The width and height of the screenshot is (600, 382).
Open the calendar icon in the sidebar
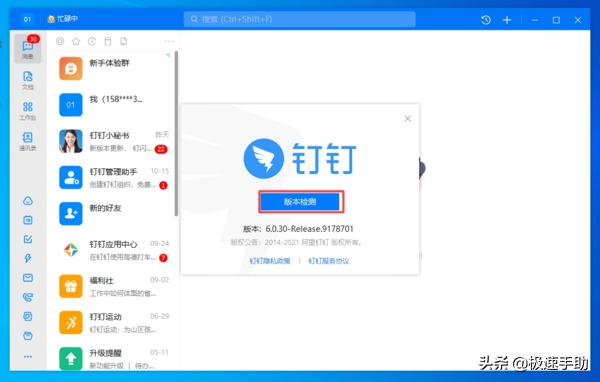click(x=28, y=220)
